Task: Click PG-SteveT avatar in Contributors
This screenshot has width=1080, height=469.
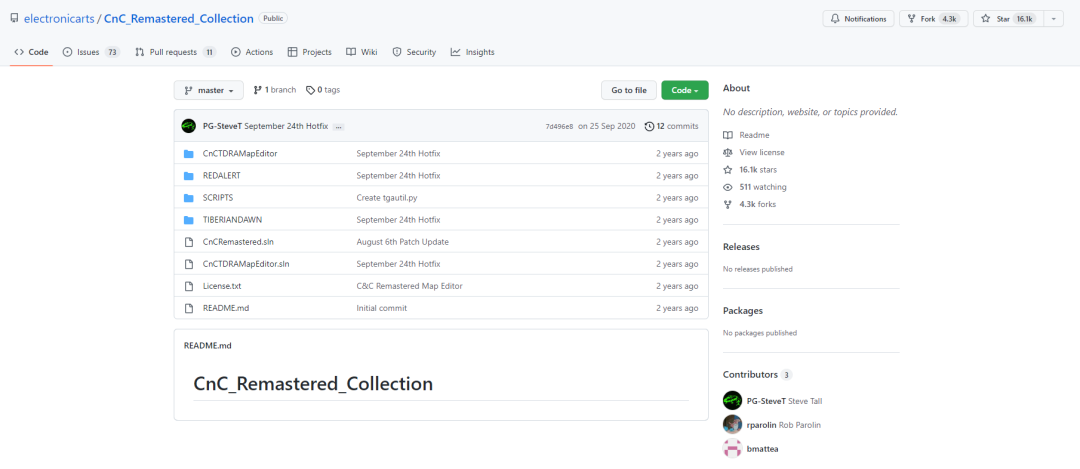Action: coord(732,401)
